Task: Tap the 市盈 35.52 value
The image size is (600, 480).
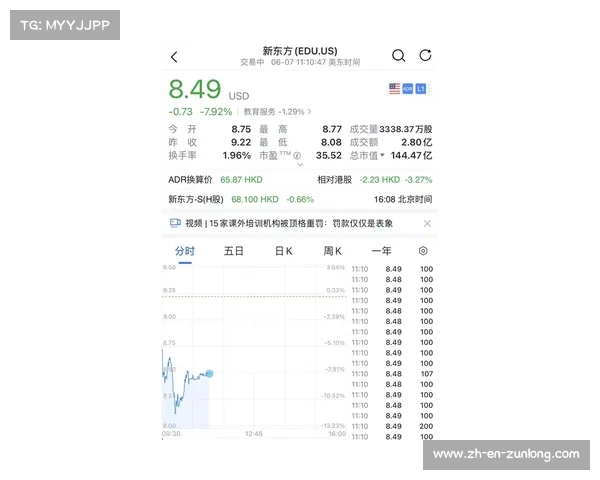Action: [329, 155]
